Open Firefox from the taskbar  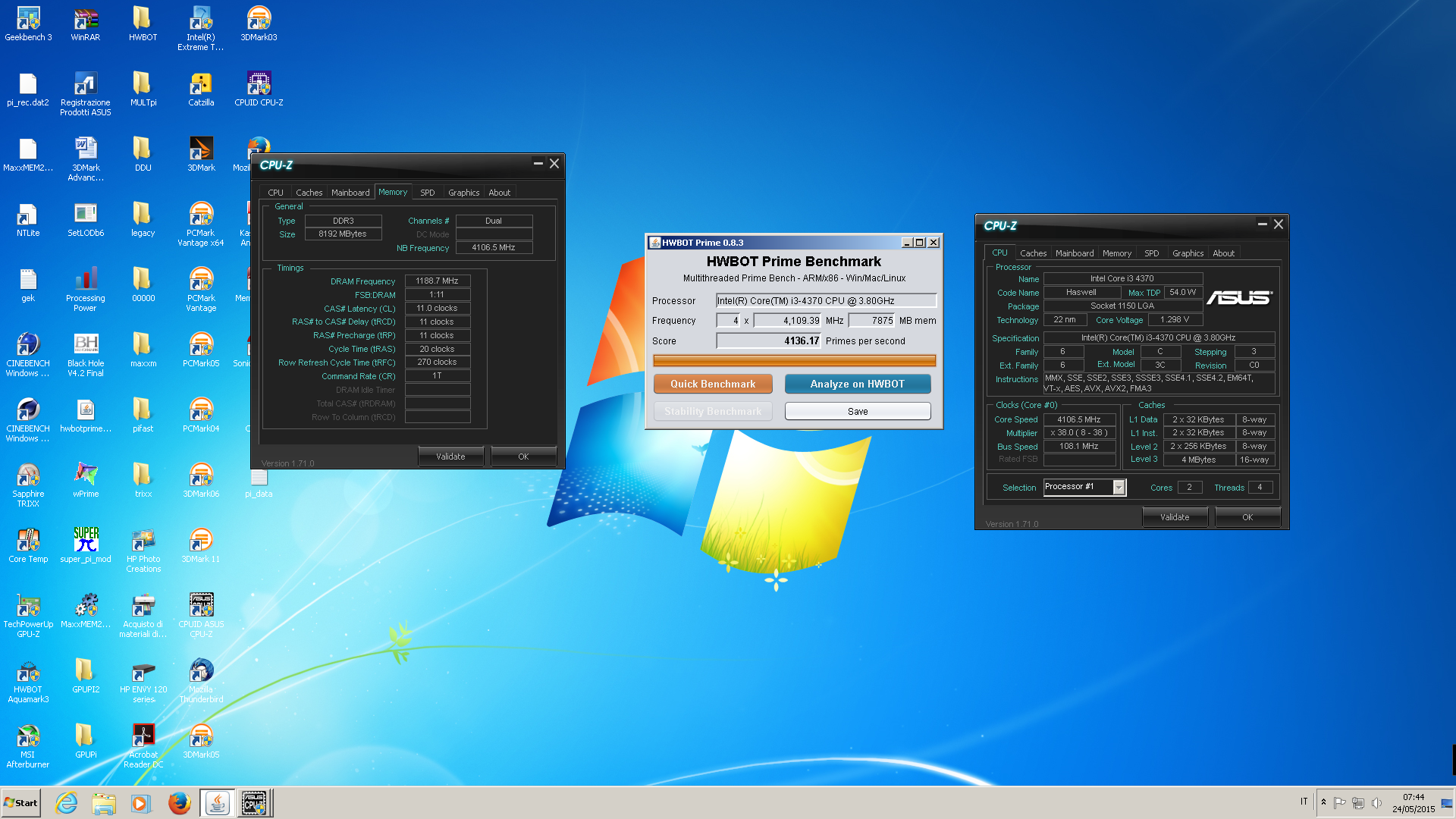click(179, 803)
